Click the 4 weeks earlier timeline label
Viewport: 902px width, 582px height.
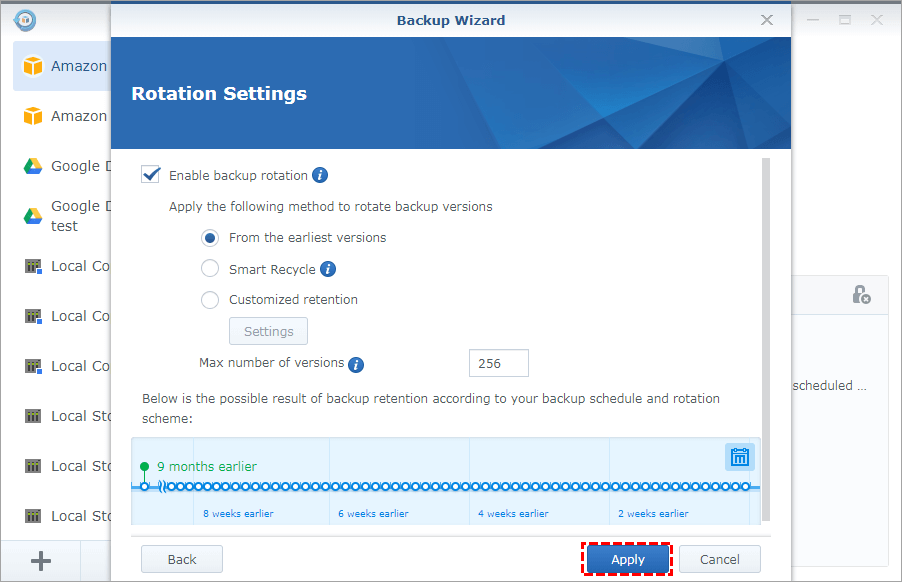tap(513, 514)
